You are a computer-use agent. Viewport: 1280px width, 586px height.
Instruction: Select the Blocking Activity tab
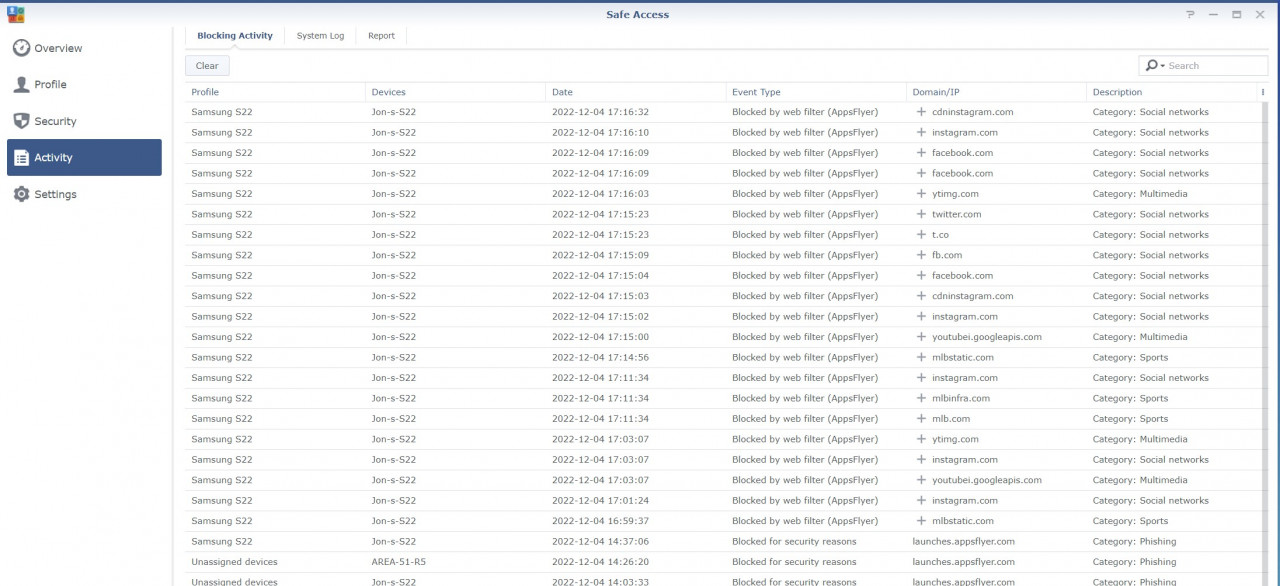234,35
